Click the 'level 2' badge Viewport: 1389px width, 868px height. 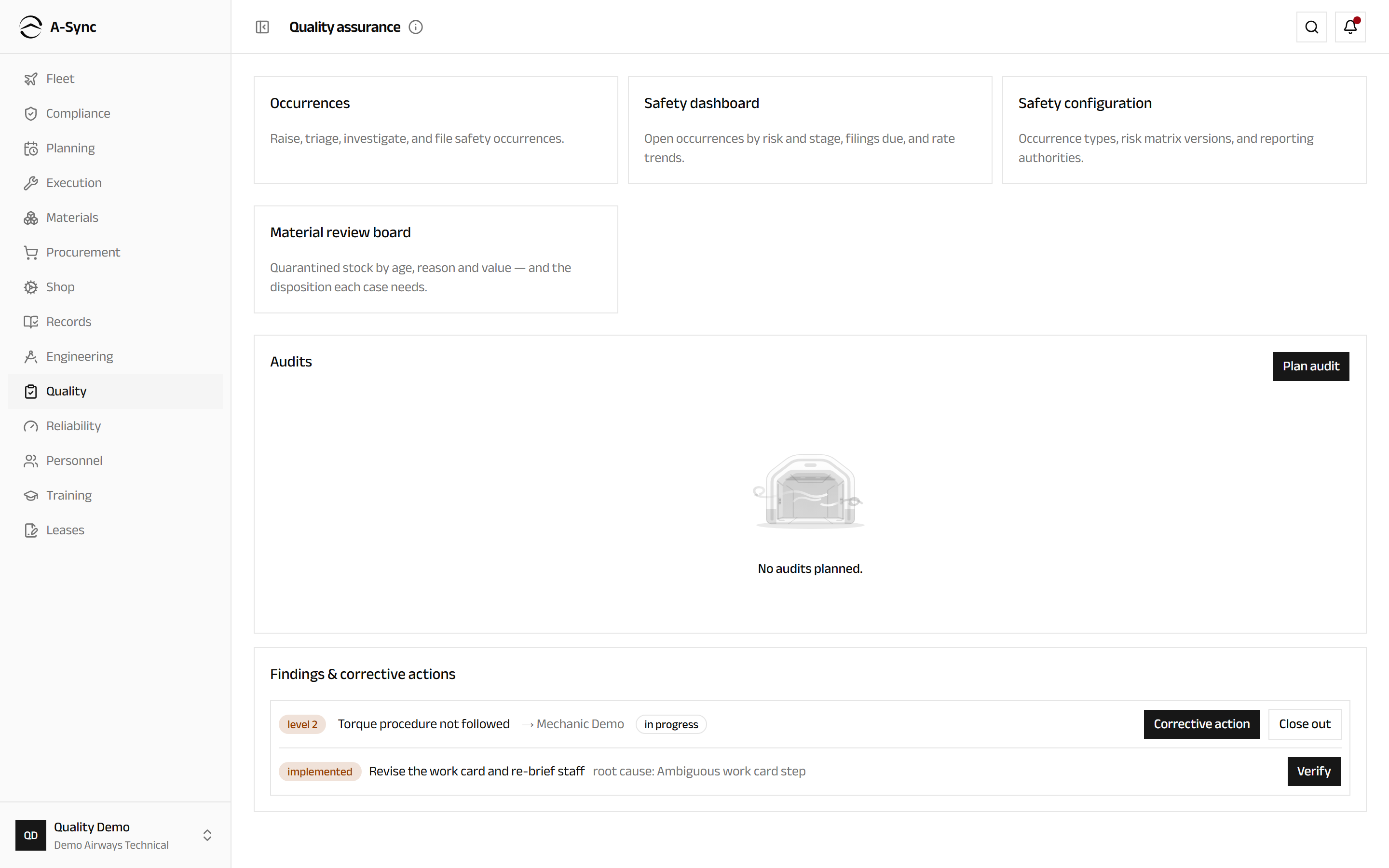click(302, 724)
